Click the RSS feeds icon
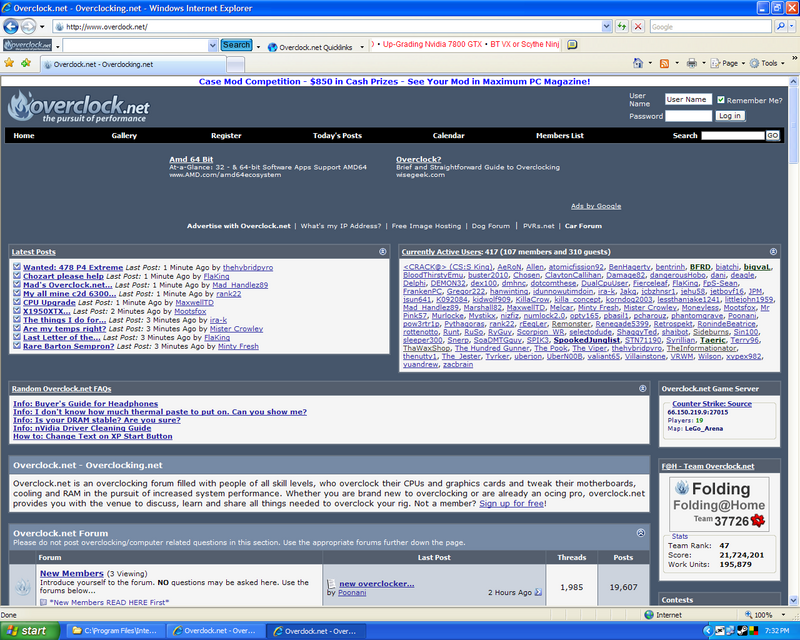 click(x=664, y=63)
